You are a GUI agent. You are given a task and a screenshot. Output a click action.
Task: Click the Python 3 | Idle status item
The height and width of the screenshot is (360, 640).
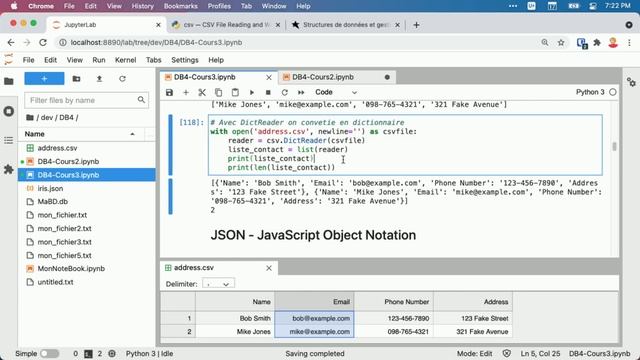149,353
